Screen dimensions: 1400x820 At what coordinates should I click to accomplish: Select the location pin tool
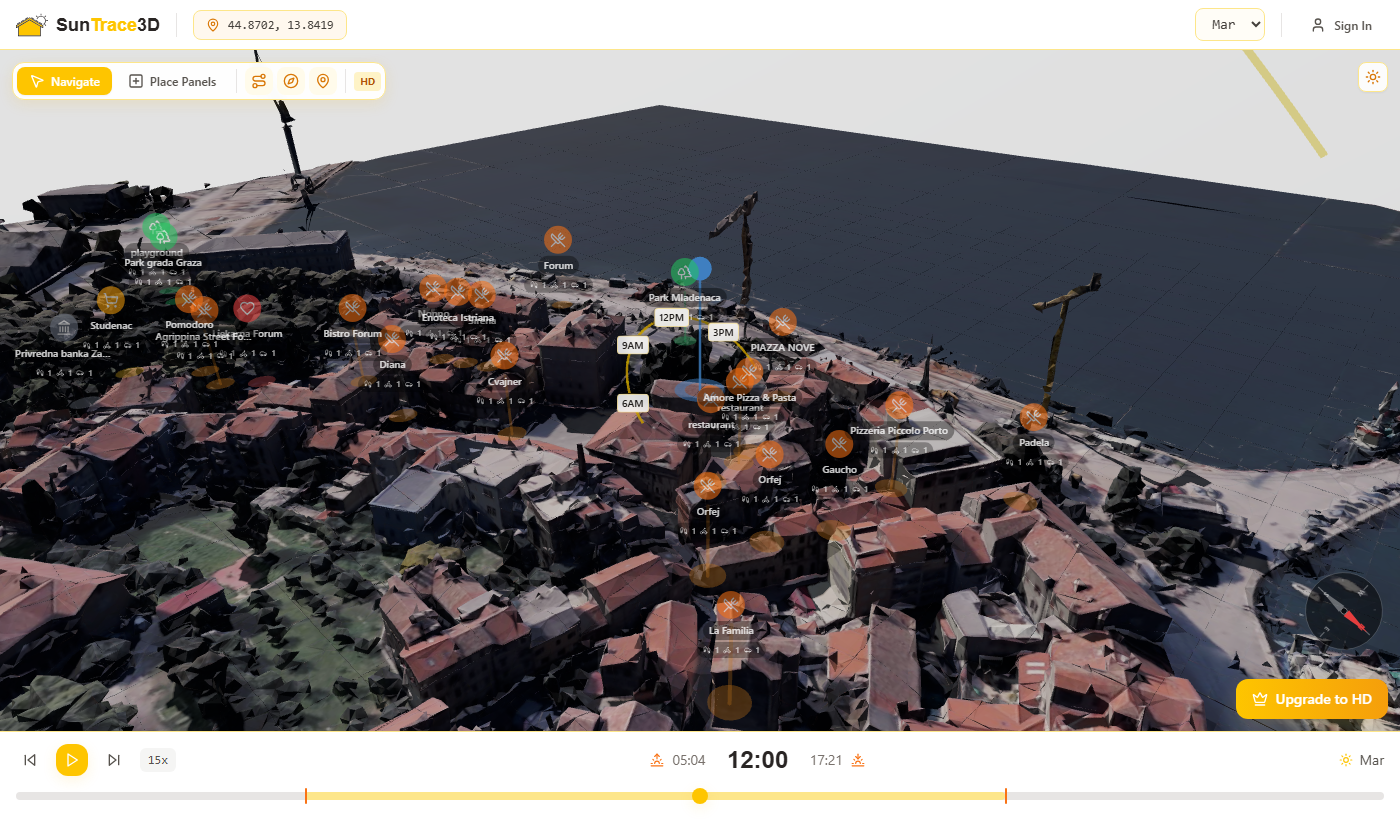[x=323, y=81]
